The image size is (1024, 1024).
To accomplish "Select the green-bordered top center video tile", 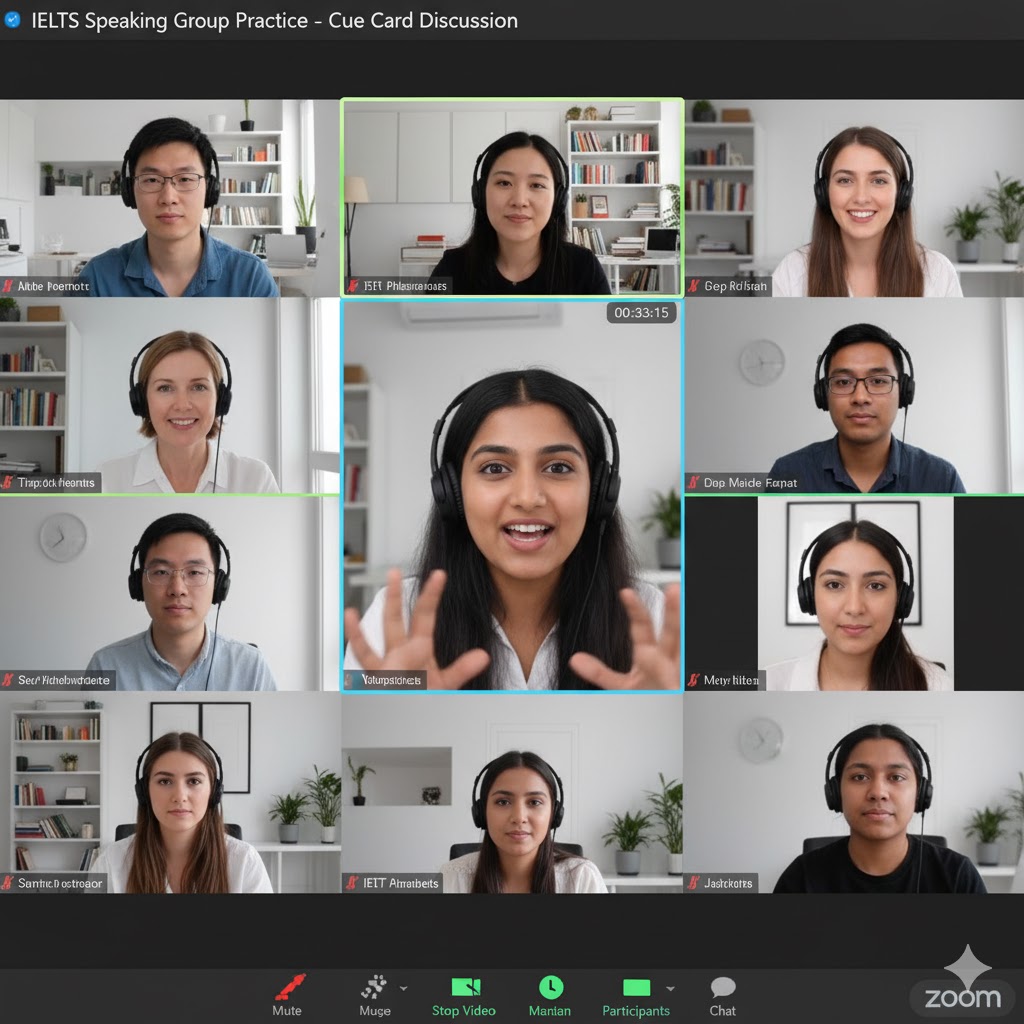I will (x=512, y=198).
